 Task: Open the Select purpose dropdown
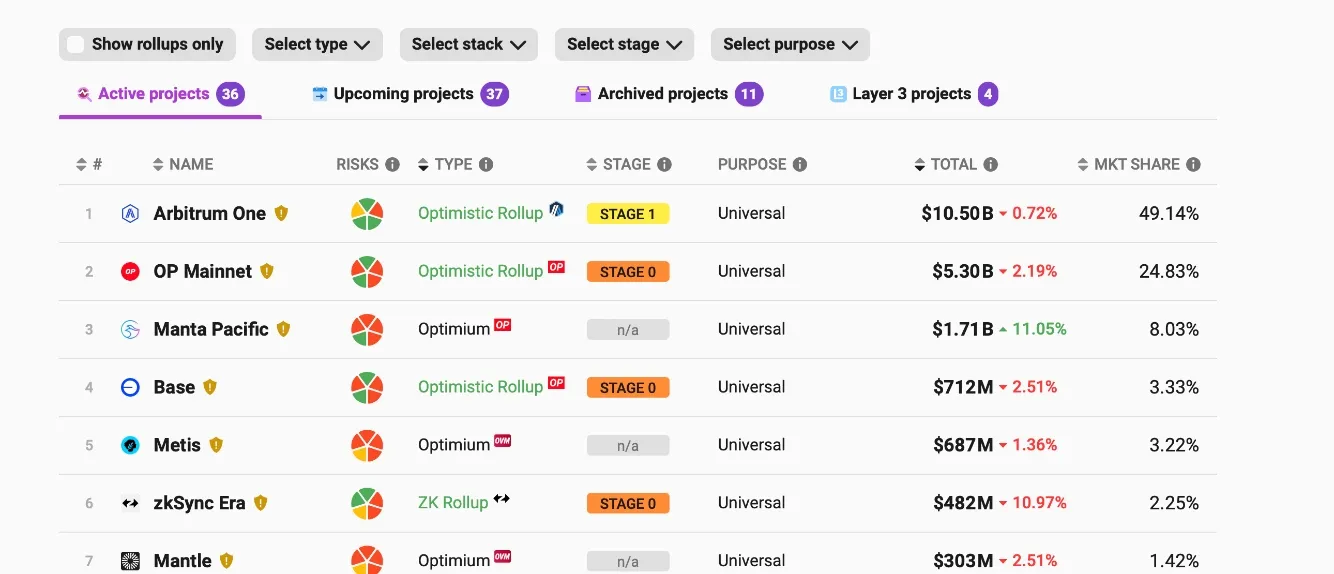(790, 44)
